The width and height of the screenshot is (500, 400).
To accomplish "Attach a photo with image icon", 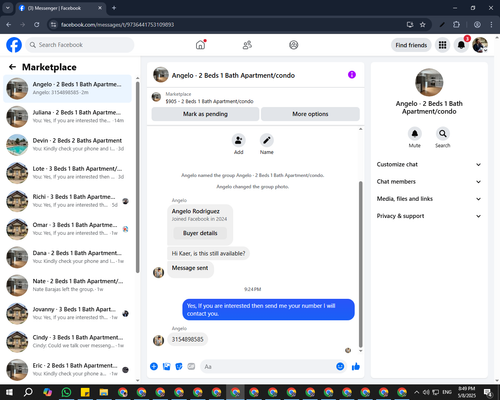I will (x=166, y=367).
